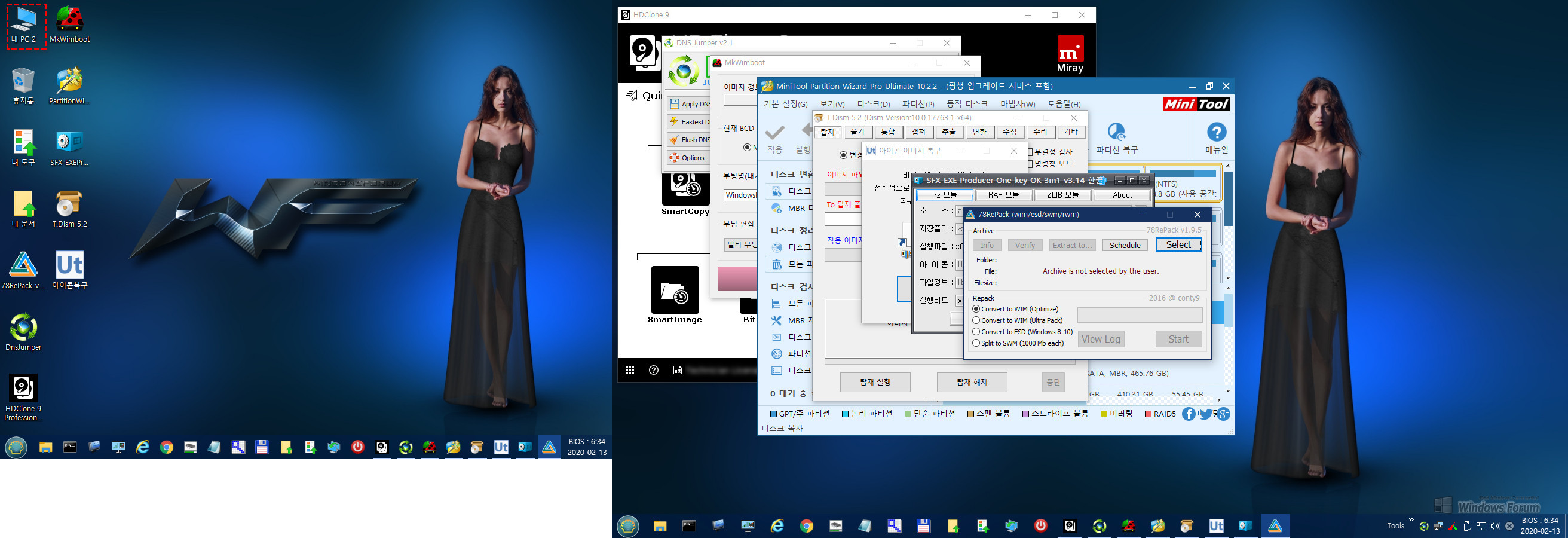Click 적용 checkmark in MiniTool toolbar
The image size is (1568, 538).
pyautogui.click(x=774, y=139)
